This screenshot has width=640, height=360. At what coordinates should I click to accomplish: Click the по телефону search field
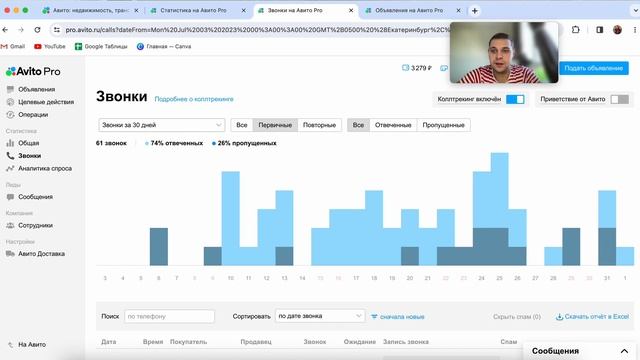click(169, 316)
